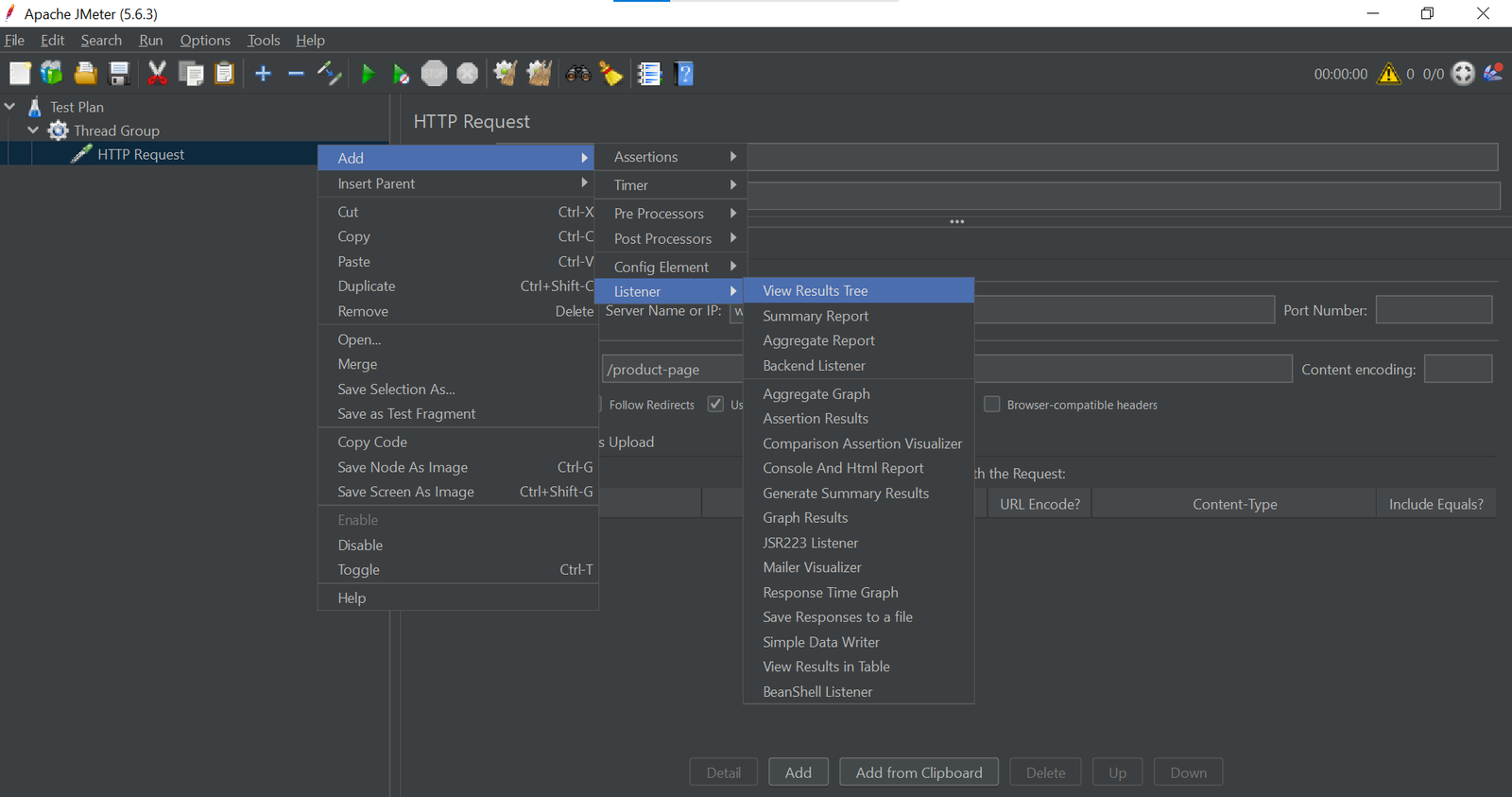The image size is (1512, 797).
Task: Click the Toggle enable/disable toolbar icon
Action: pos(329,74)
